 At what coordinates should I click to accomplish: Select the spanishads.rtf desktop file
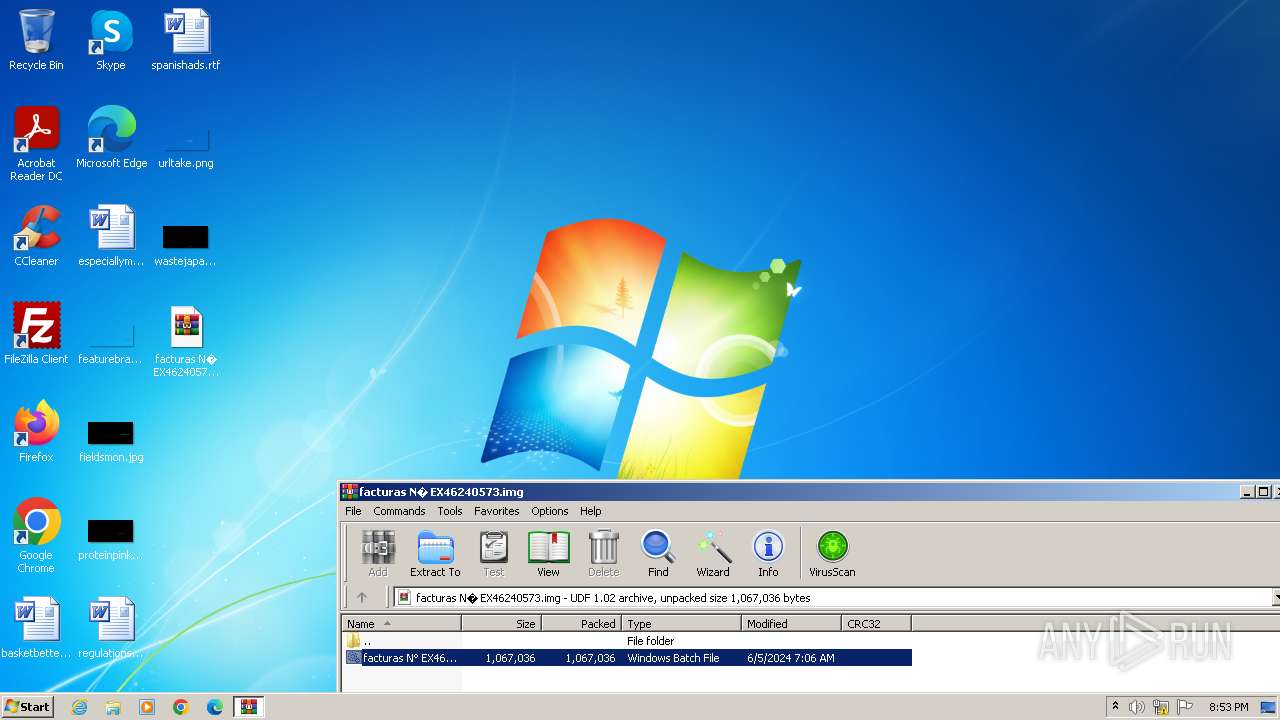[x=186, y=40]
